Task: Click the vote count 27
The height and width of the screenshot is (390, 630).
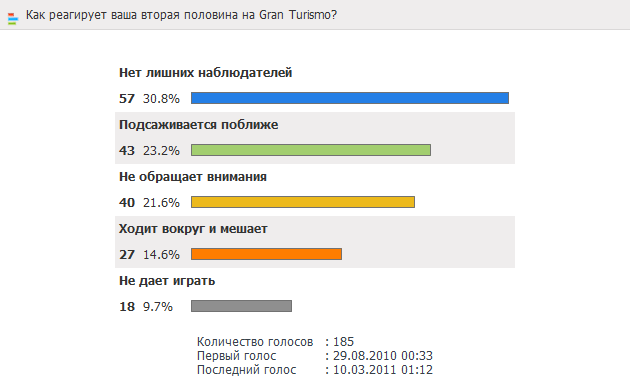Action: [127, 255]
